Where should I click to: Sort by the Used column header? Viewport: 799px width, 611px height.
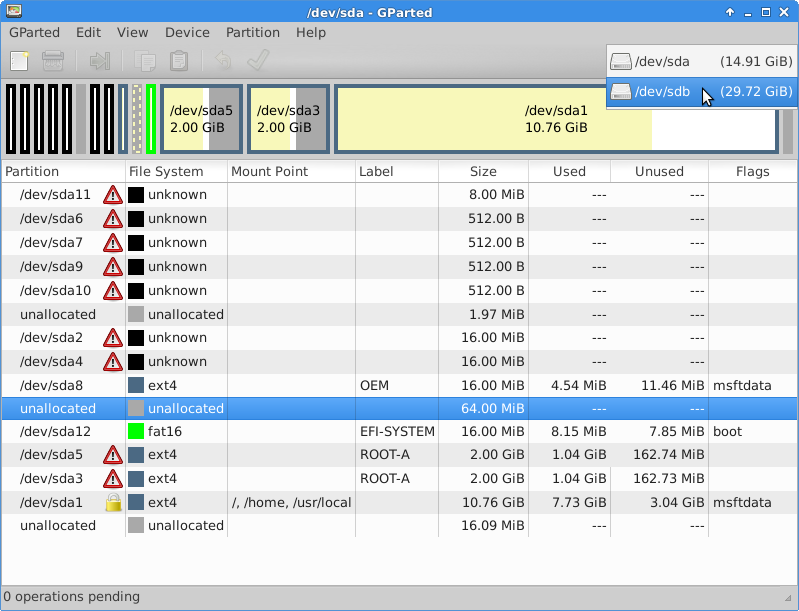pyautogui.click(x=569, y=172)
